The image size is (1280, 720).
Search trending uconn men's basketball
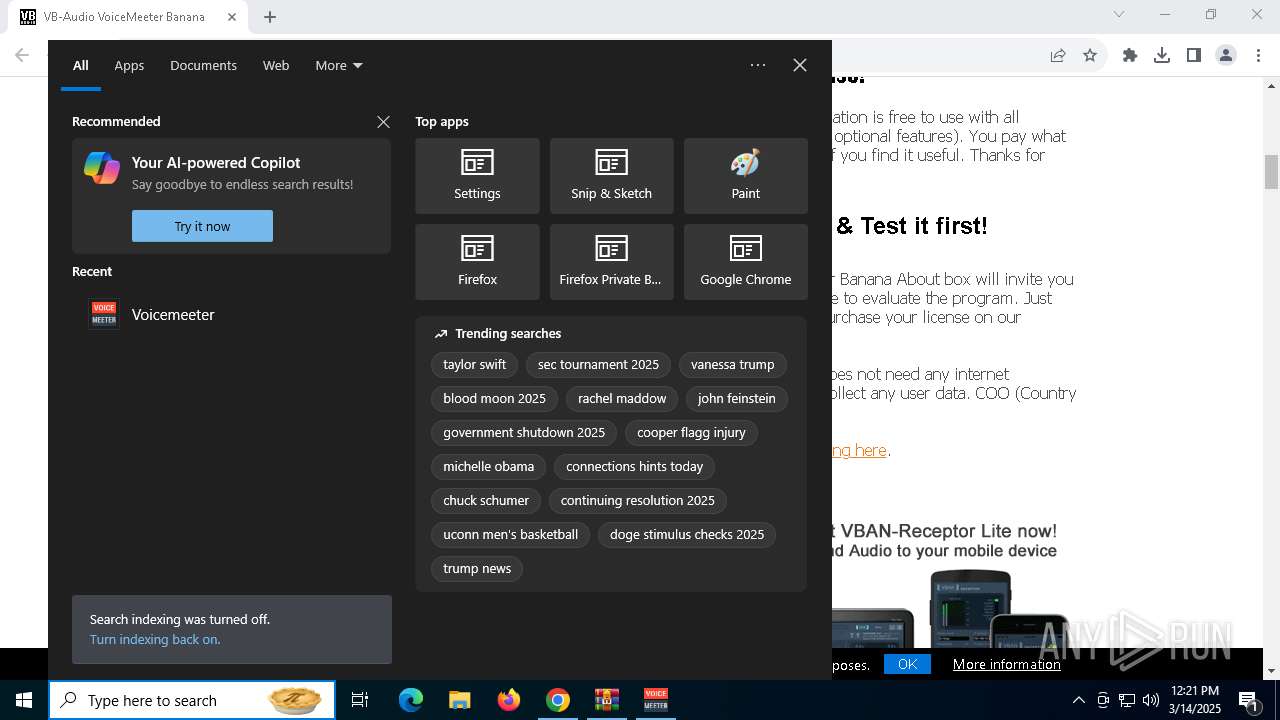click(510, 534)
